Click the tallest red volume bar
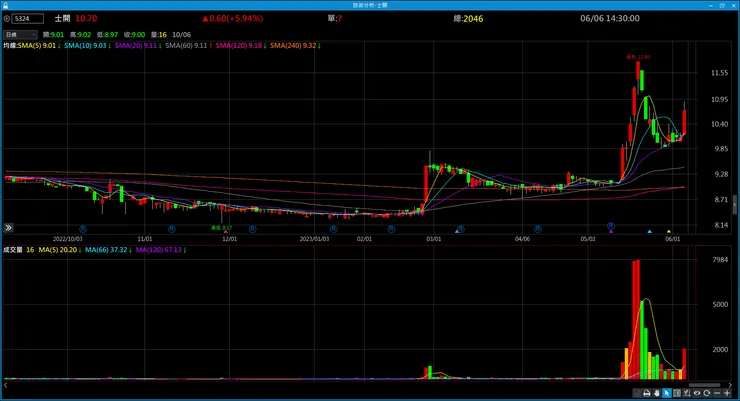The width and height of the screenshot is (740, 401). coord(638,319)
